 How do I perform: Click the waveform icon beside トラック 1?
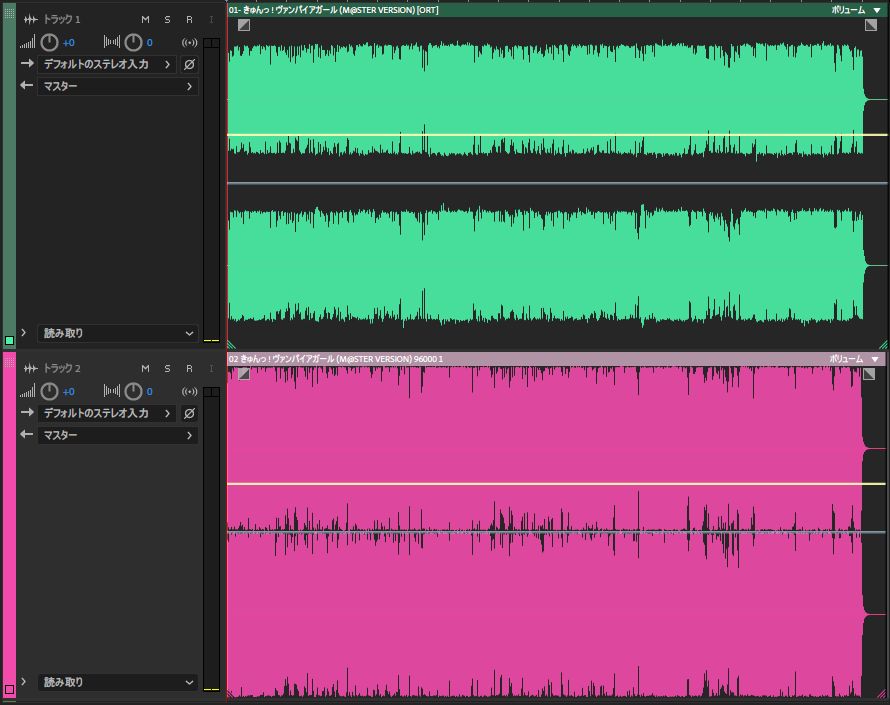coord(31,20)
